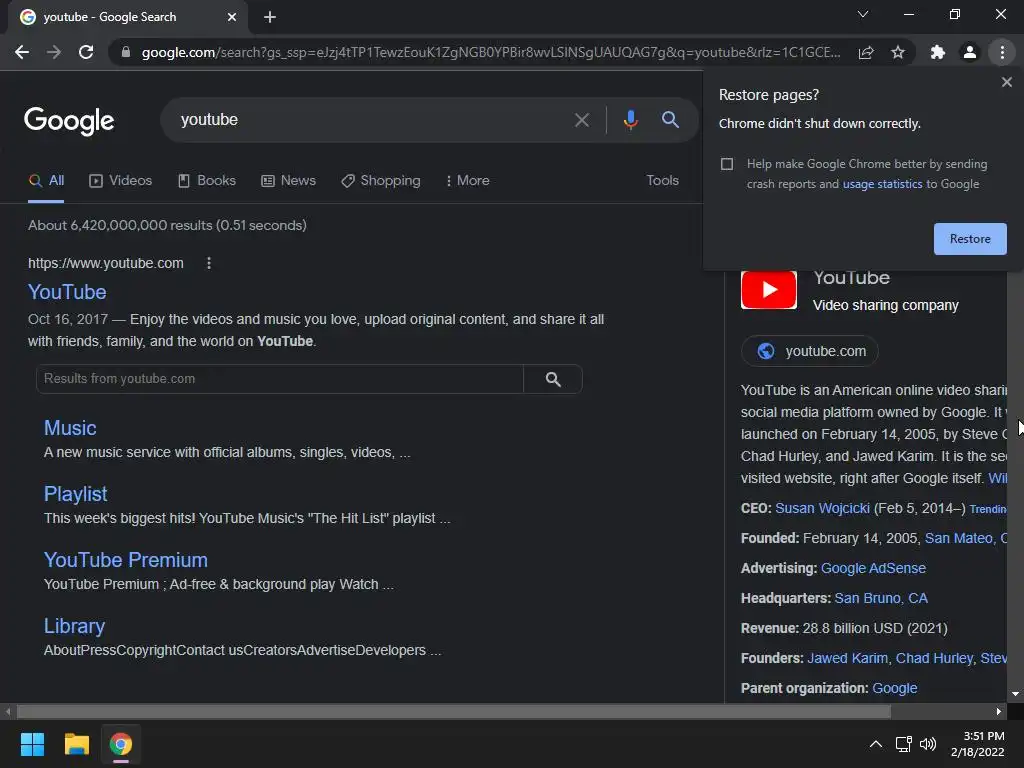Open the Library sitelink

coord(74,626)
